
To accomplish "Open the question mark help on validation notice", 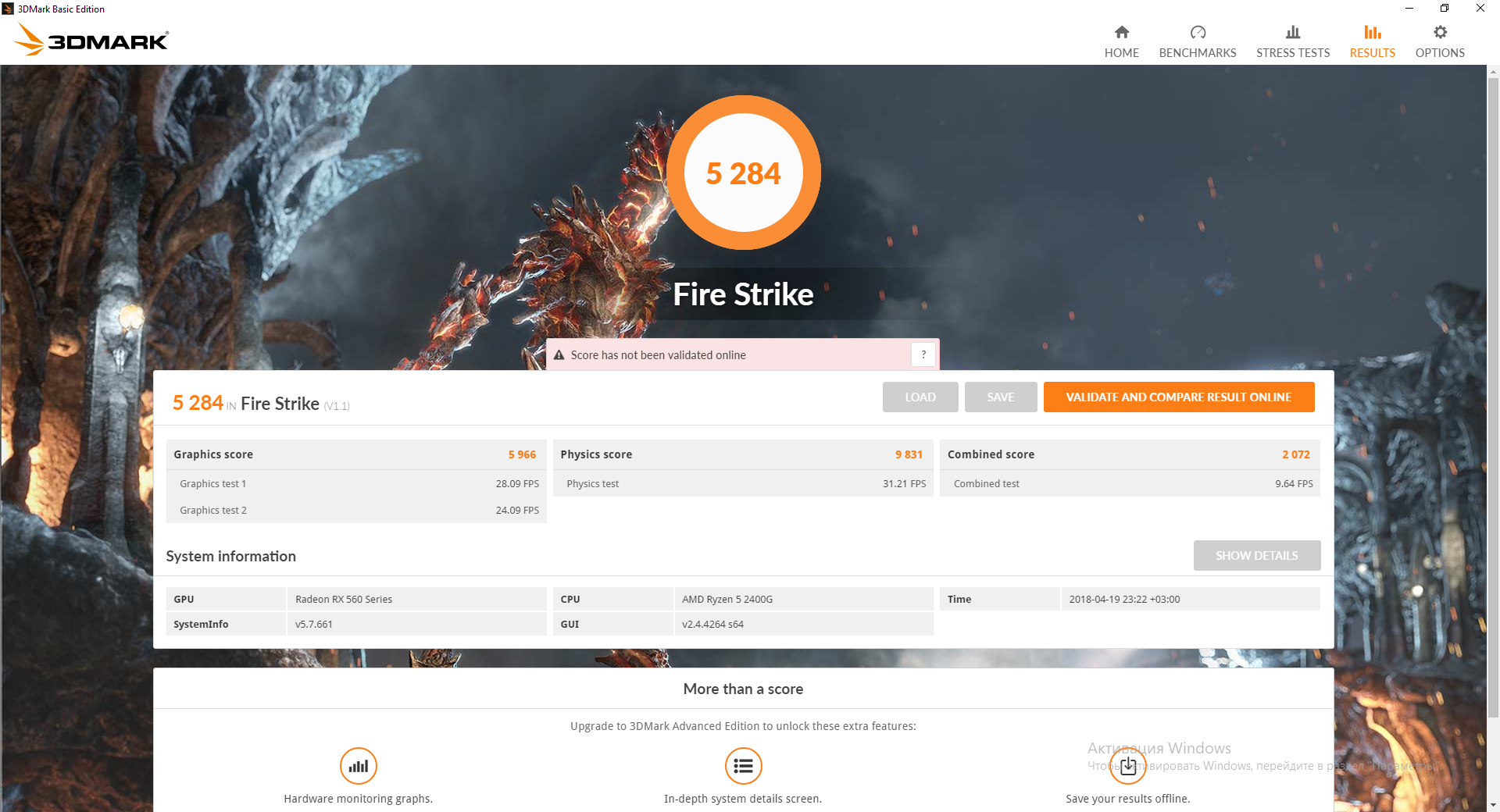I will (x=923, y=354).
